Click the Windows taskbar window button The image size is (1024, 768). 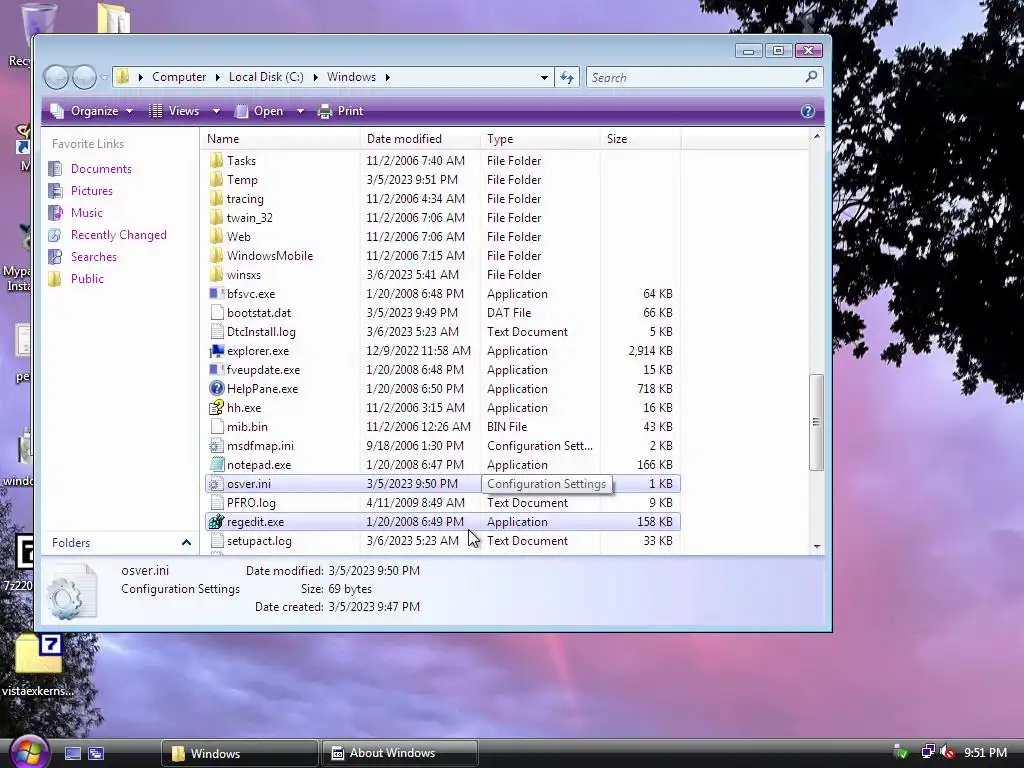pos(240,753)
